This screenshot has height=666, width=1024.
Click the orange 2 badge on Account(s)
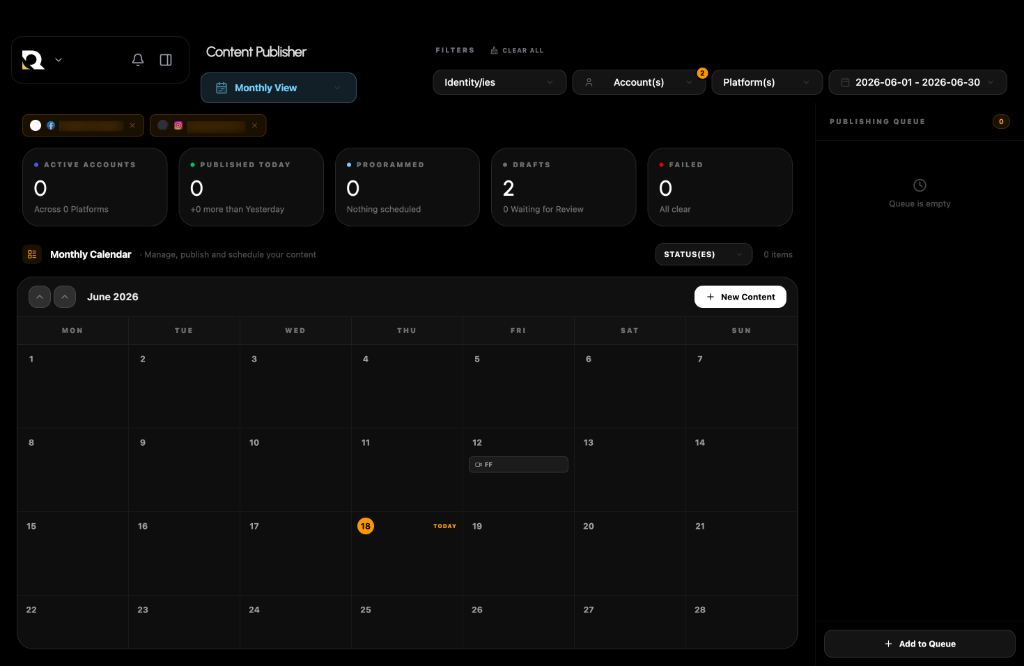(702, 73)
